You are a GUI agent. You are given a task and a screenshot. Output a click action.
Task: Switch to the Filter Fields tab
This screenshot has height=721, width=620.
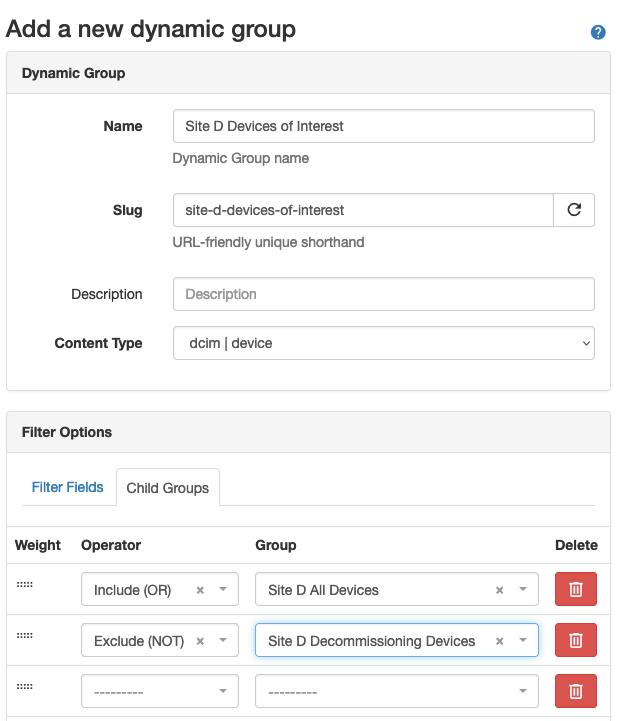tap(67, 487)
